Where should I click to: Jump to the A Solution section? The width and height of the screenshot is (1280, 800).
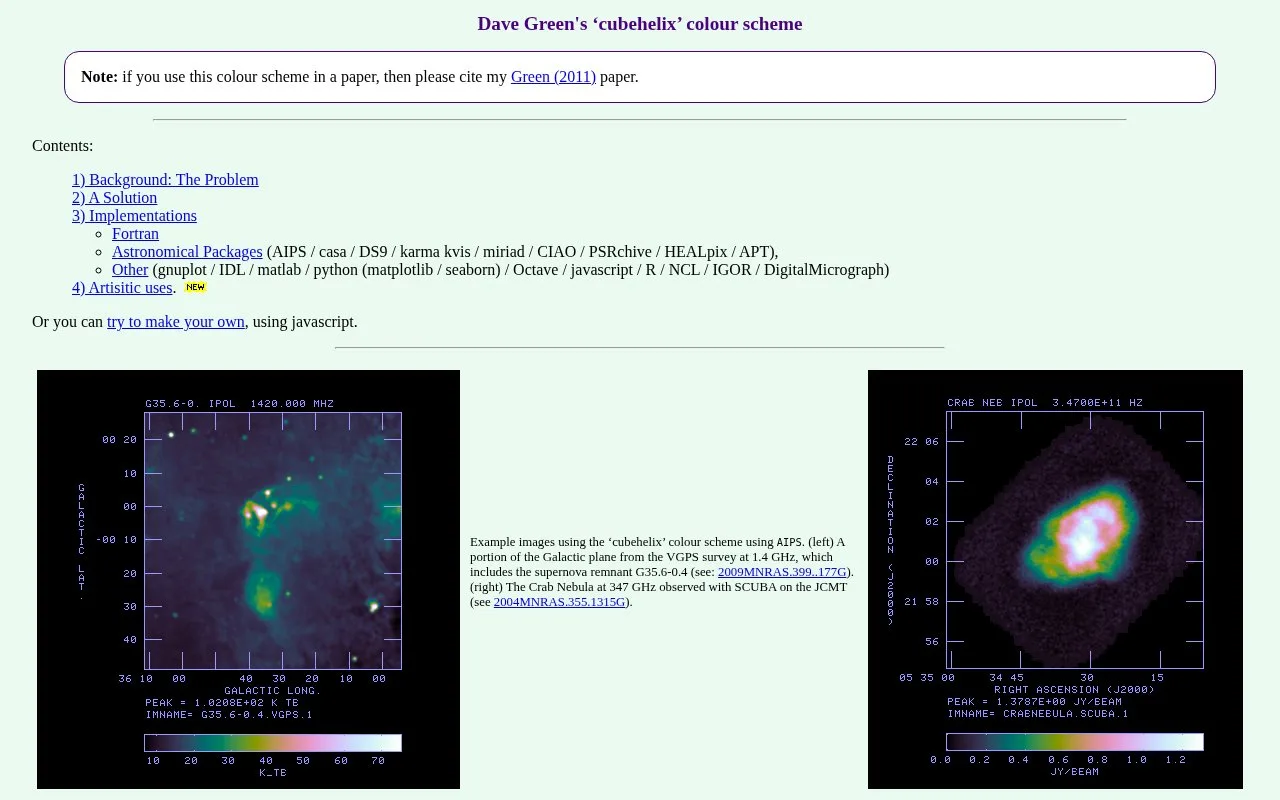click(114, 198)
